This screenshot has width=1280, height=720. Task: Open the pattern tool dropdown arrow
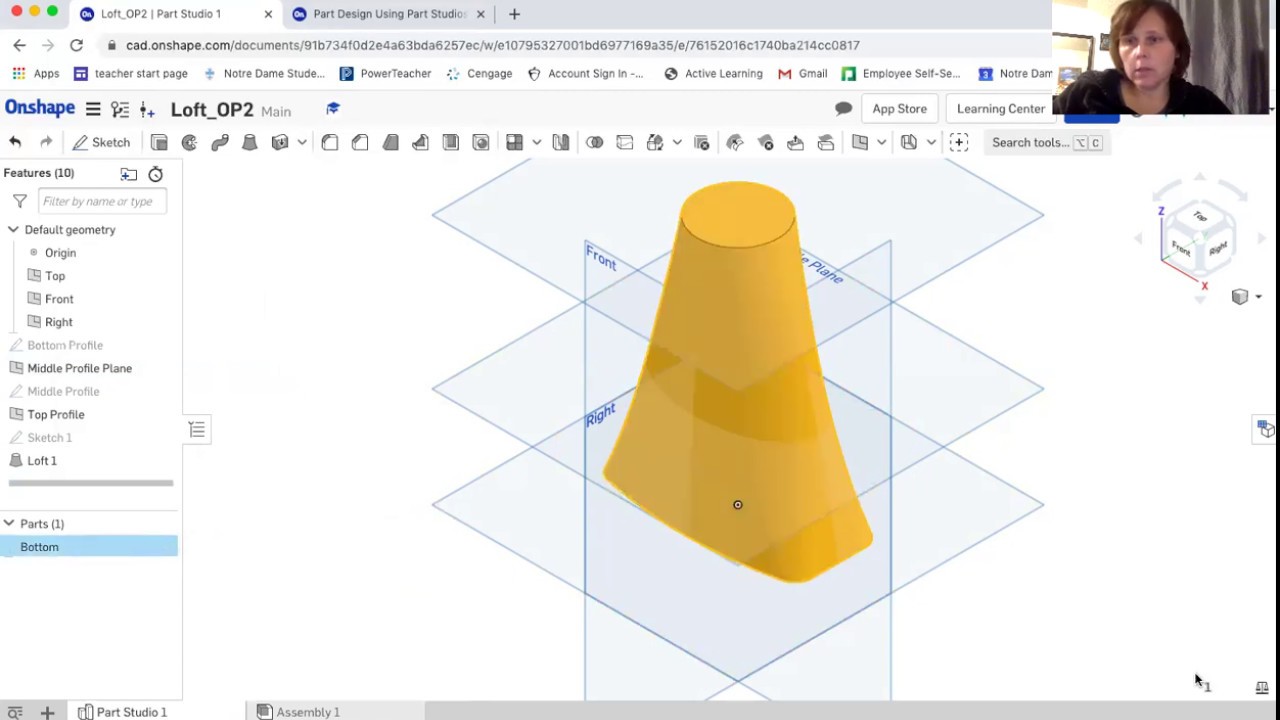click(537, 142)
